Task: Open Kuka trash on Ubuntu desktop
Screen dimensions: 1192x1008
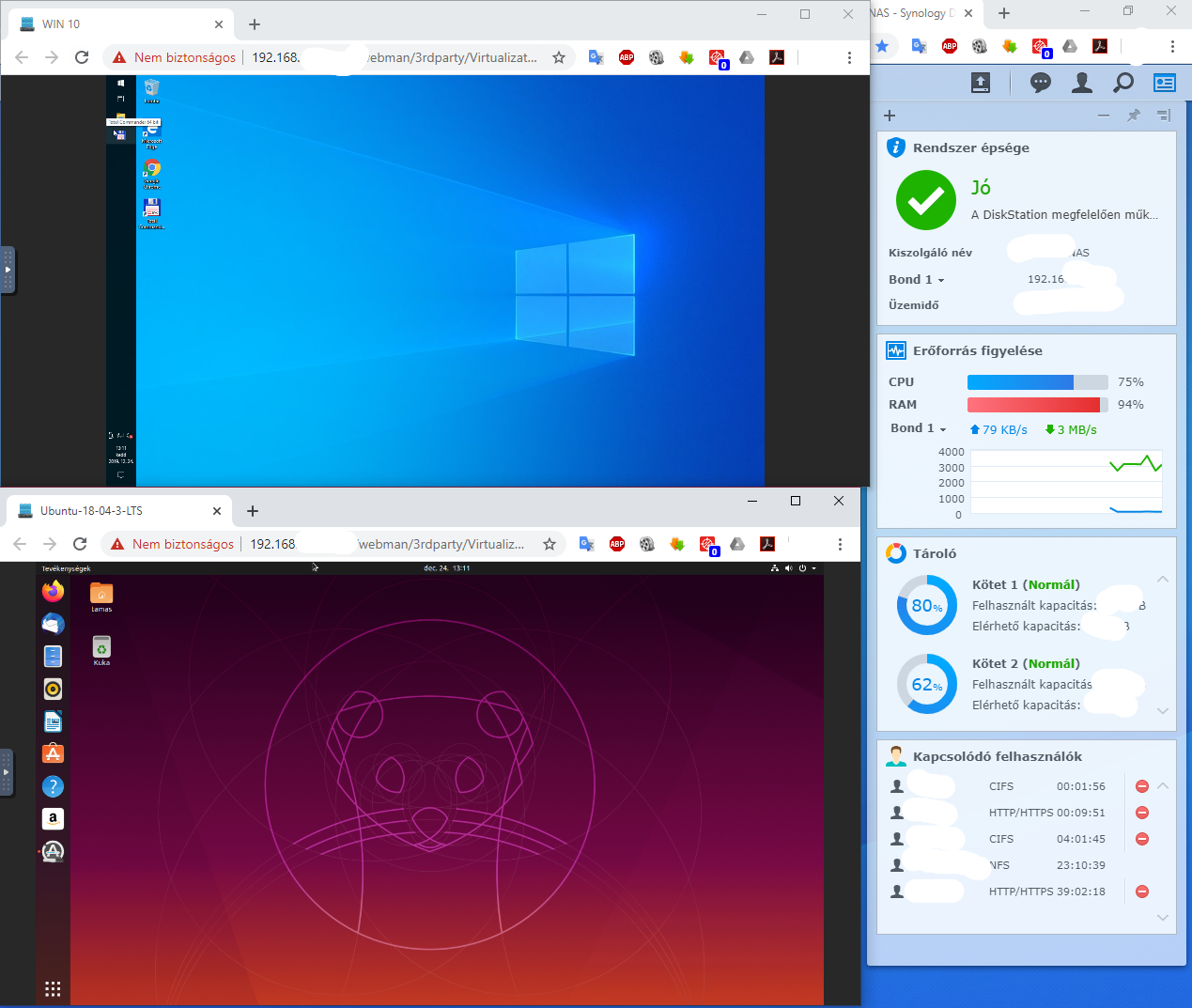Action: click(101, 650)
